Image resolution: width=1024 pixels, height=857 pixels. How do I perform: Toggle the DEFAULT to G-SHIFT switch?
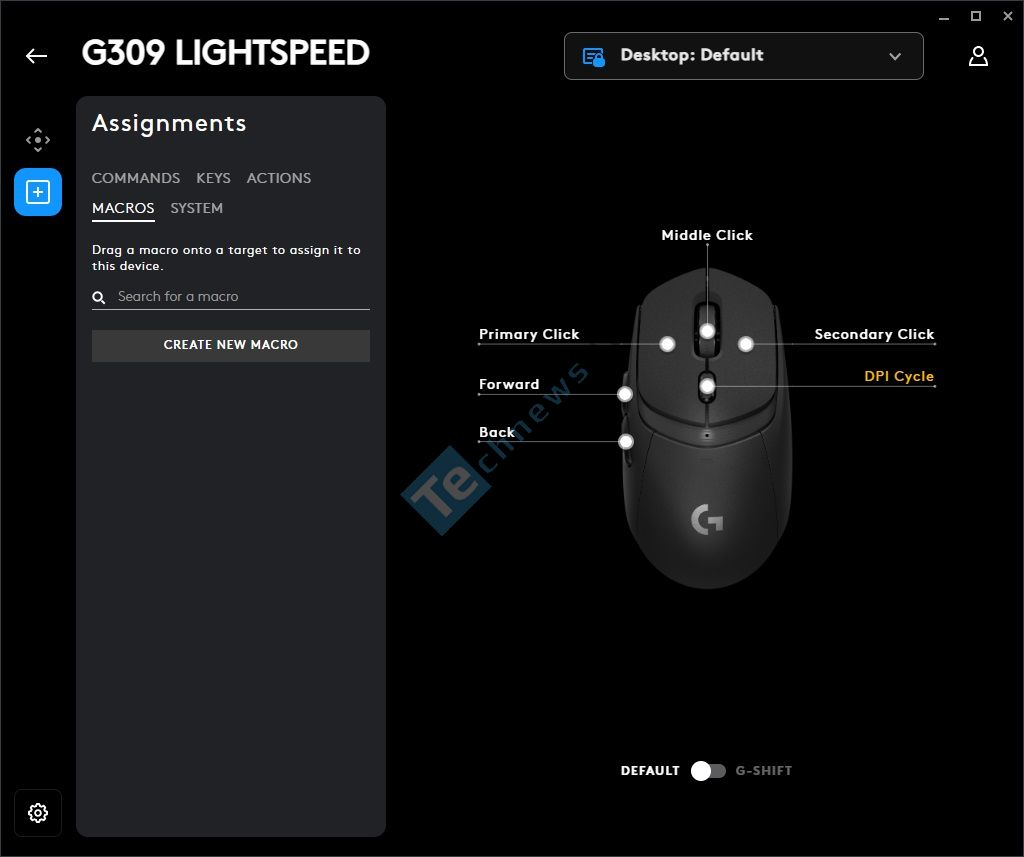tap(708, 771)
